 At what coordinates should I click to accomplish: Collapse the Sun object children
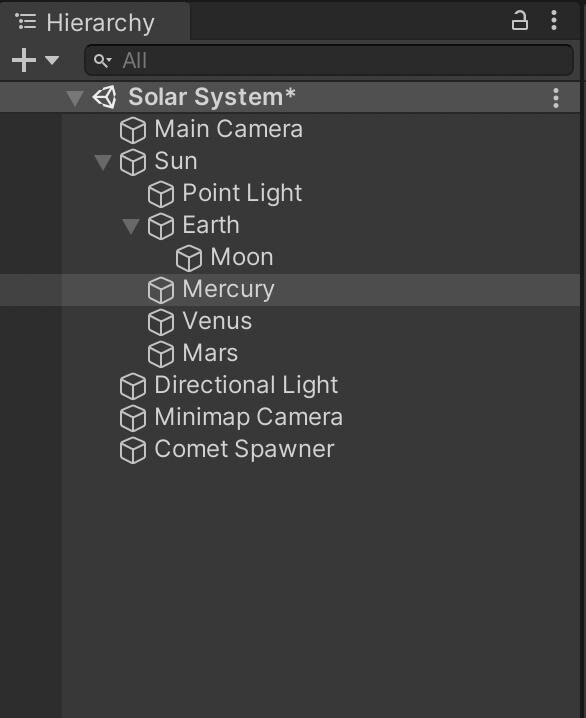(x=103, y=162)
